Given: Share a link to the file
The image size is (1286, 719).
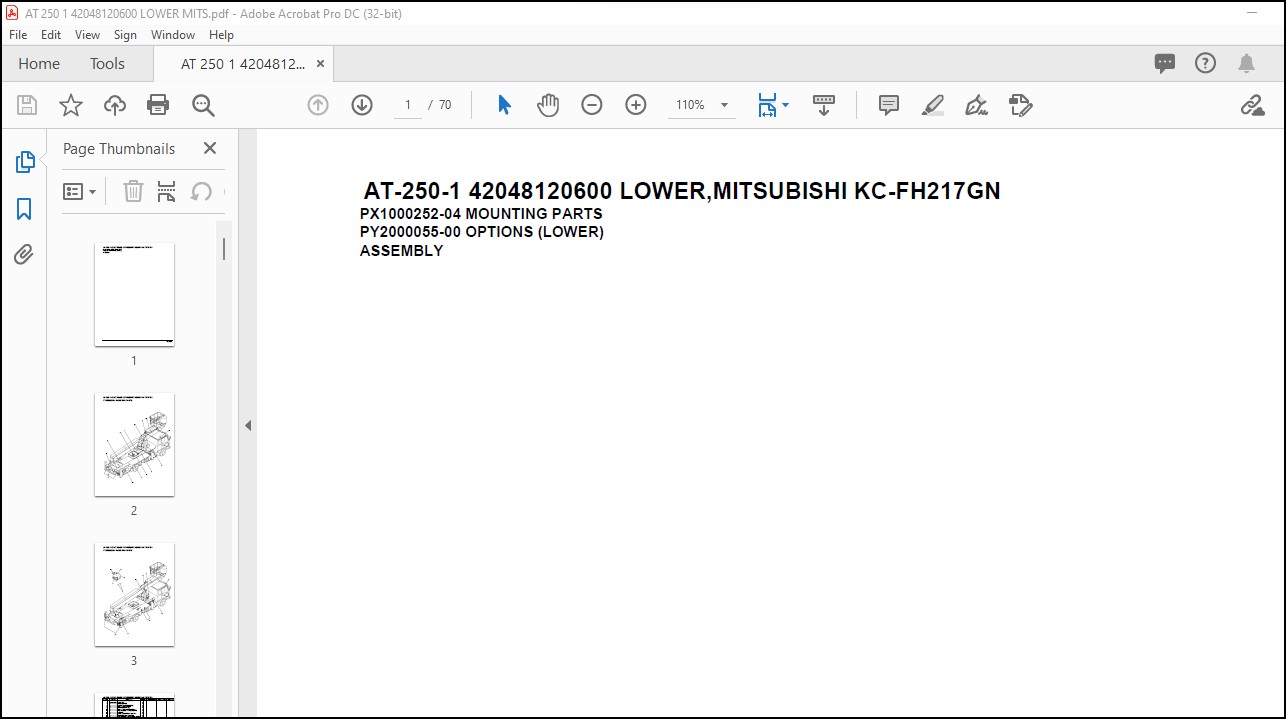Looking at the screenshot, I should pyautogui.click(x=1252, y=105).
